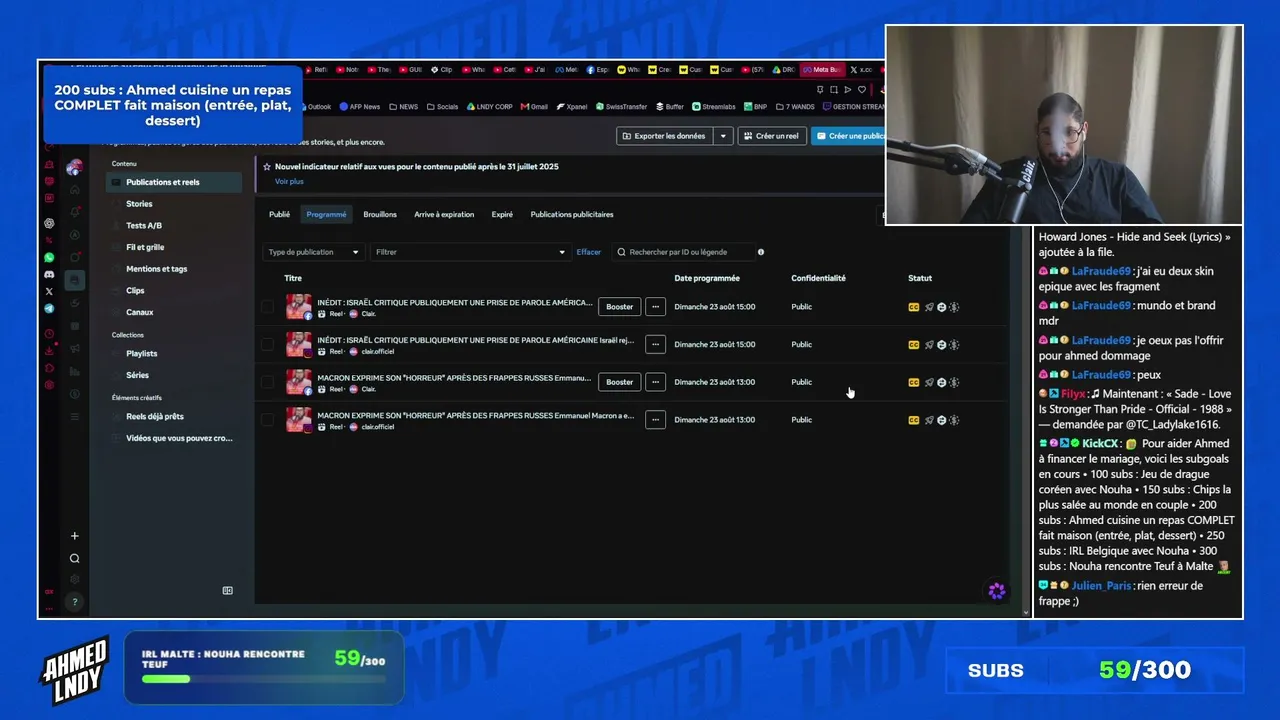The width and height of the screenshot is (1280, 720).
Task: Open the purple flower assistant icon
Action: coord(997,591)
